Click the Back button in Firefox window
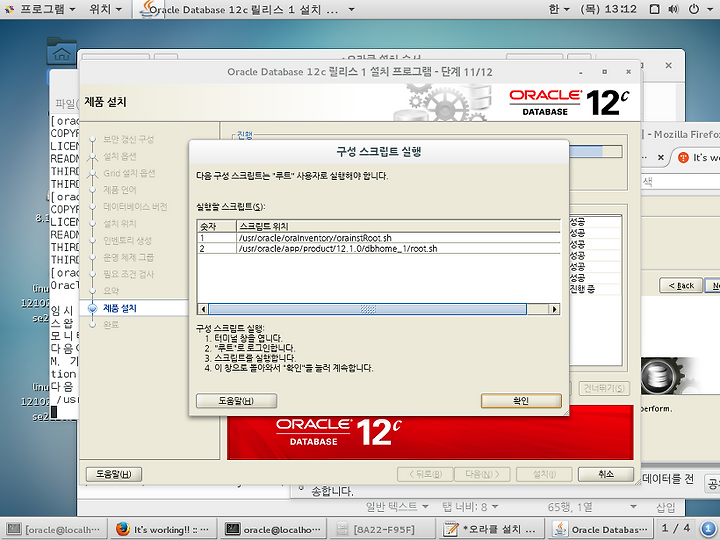Image resolution: width=720 pixels, height=540 pixels. [x=681, y=285]
